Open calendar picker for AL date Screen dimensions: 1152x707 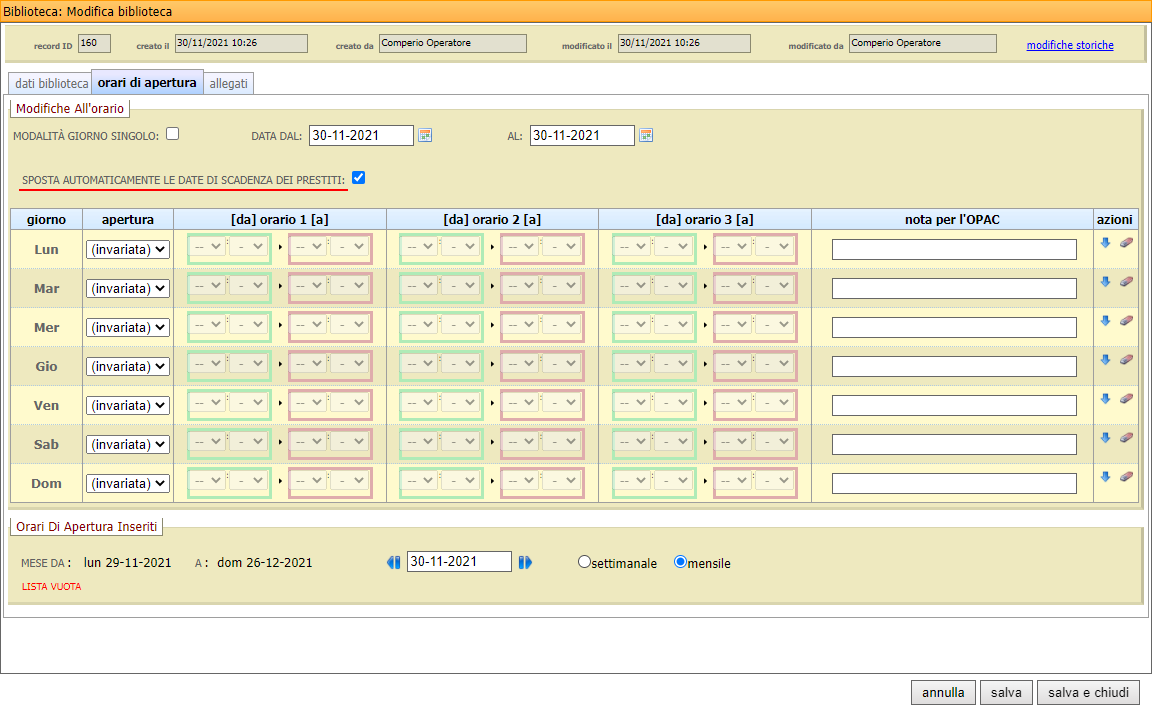[x=646, y=135]
